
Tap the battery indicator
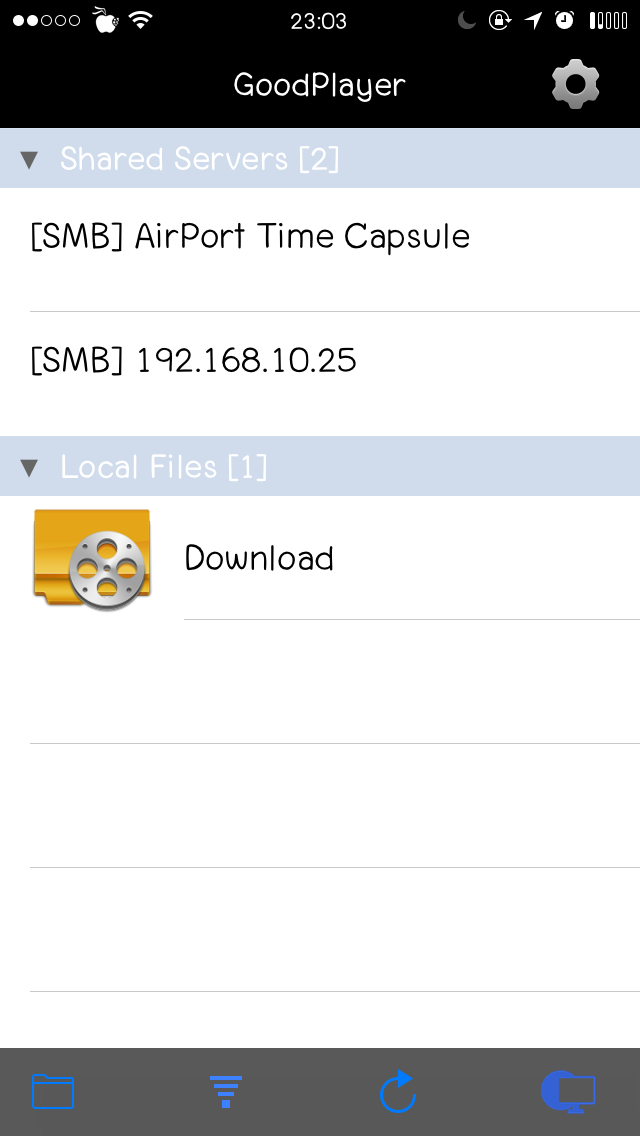pos(608,20)
